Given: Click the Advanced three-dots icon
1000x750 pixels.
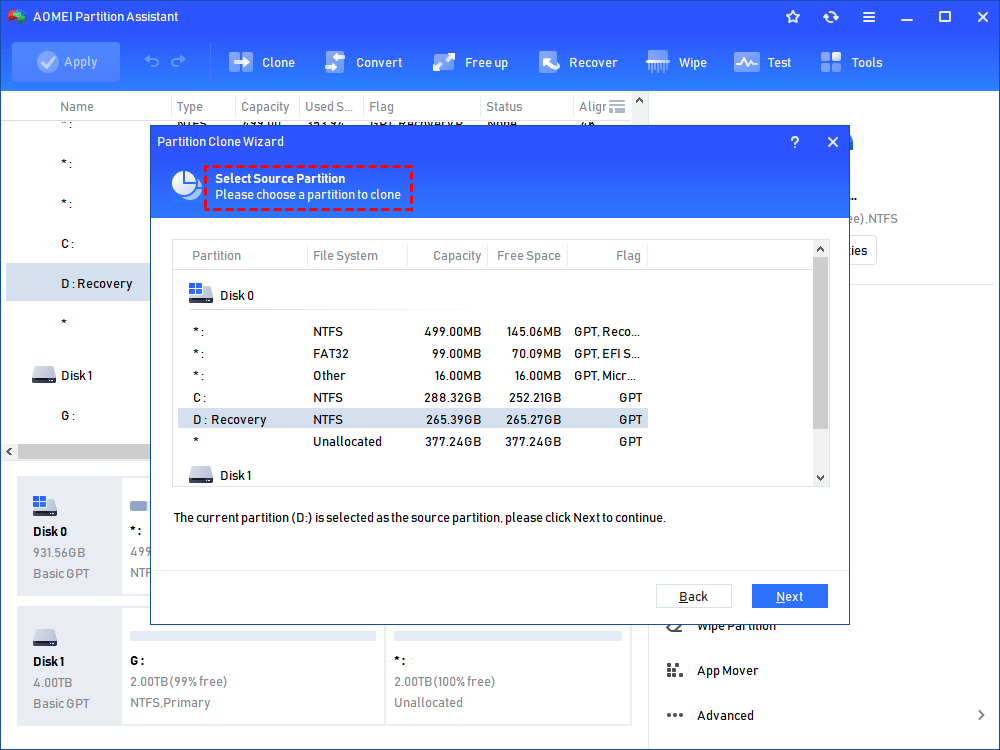Looking at the screenshot, I should point(674,715).
